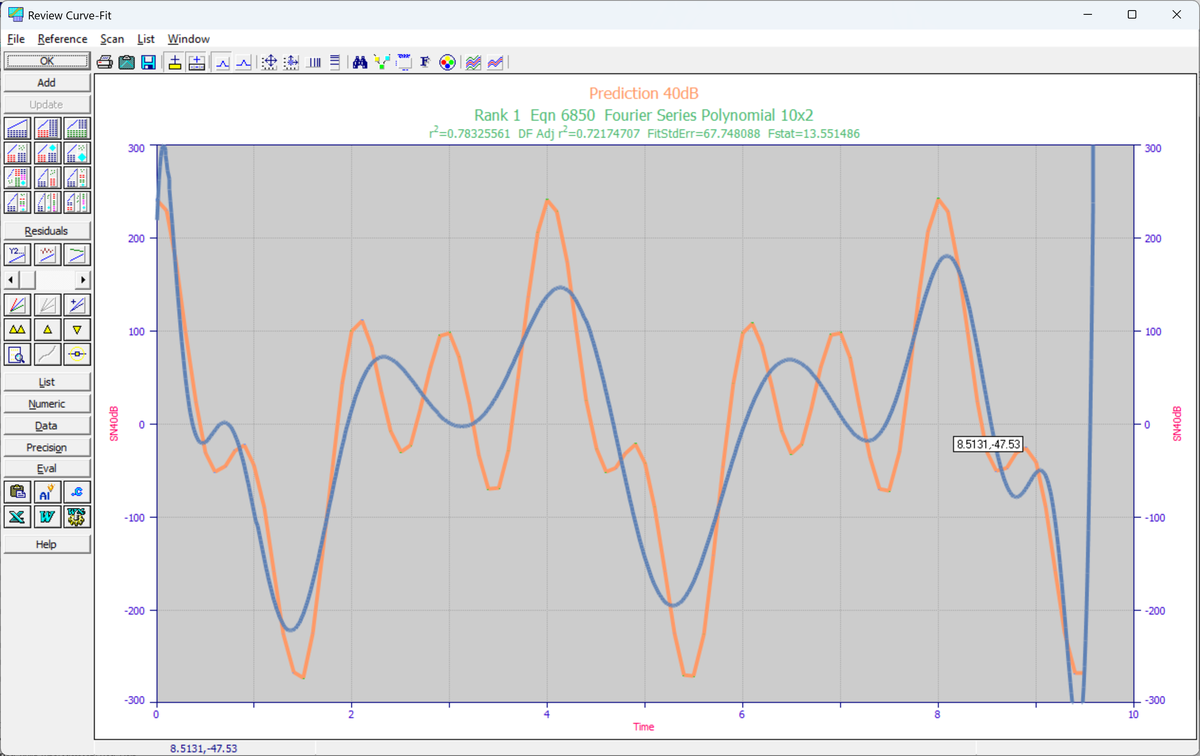Viewport: 1200px width, 756px height.
Task: Click the C code generation icon
Action: (x=77, y=492)
